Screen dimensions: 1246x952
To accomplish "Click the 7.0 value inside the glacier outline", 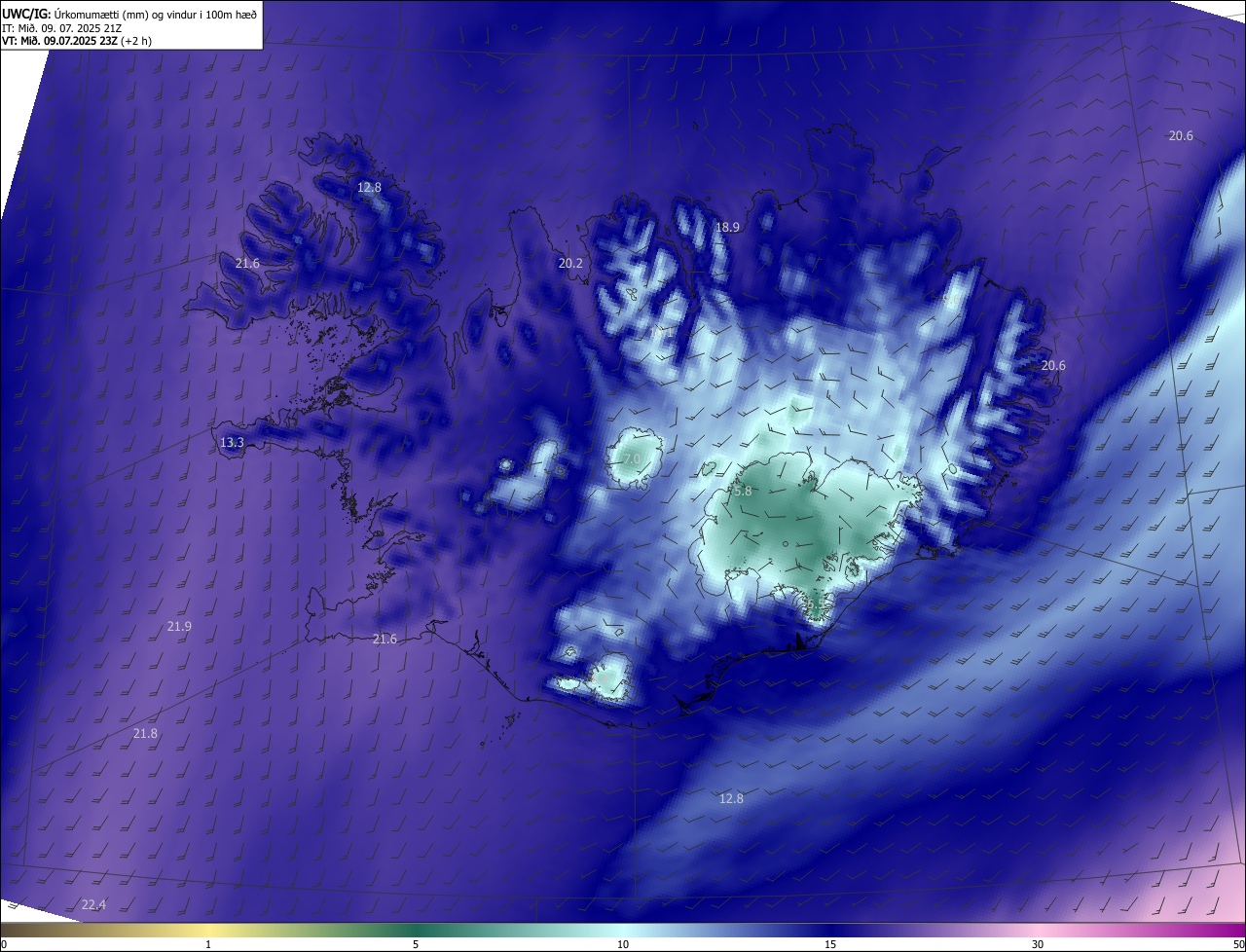I will click(x=633, y=458).
